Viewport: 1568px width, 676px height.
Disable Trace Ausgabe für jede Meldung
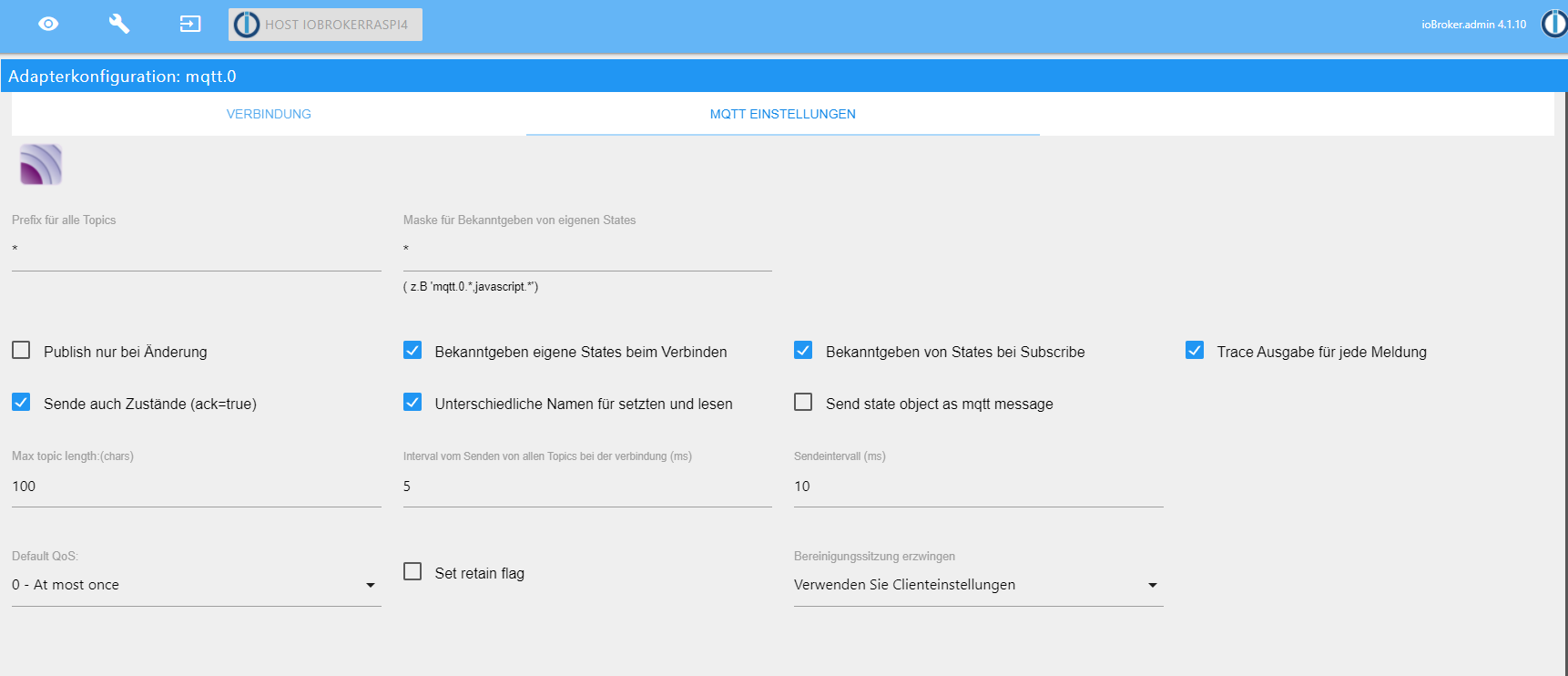pos(1195,350)
